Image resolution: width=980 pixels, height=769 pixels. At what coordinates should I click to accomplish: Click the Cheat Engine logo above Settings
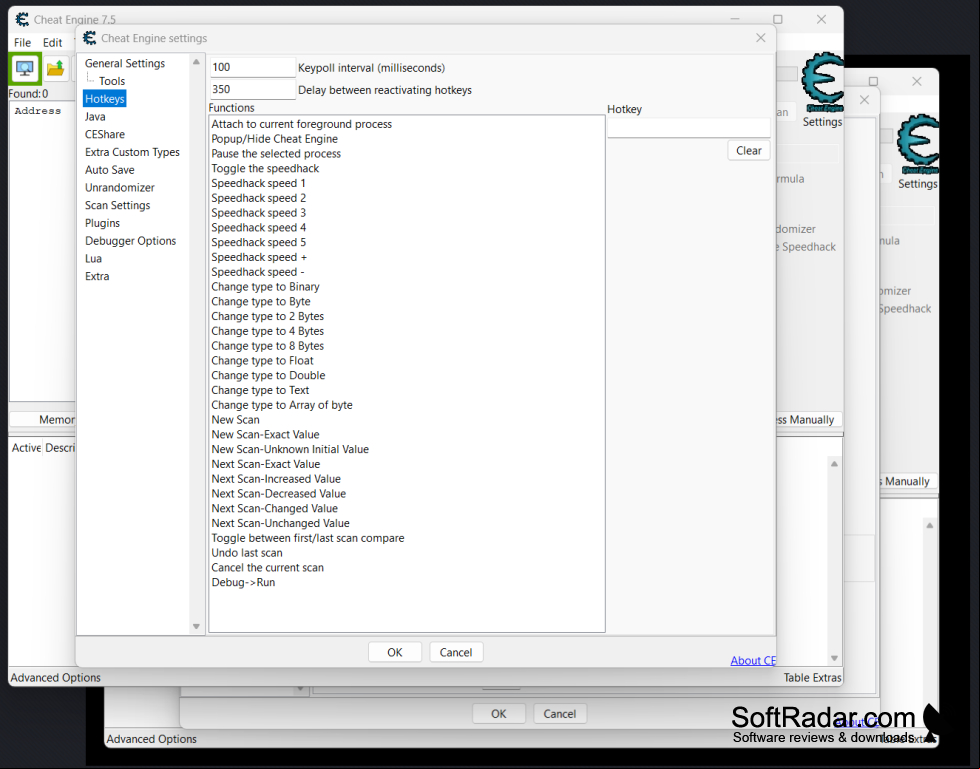[822, 81]
